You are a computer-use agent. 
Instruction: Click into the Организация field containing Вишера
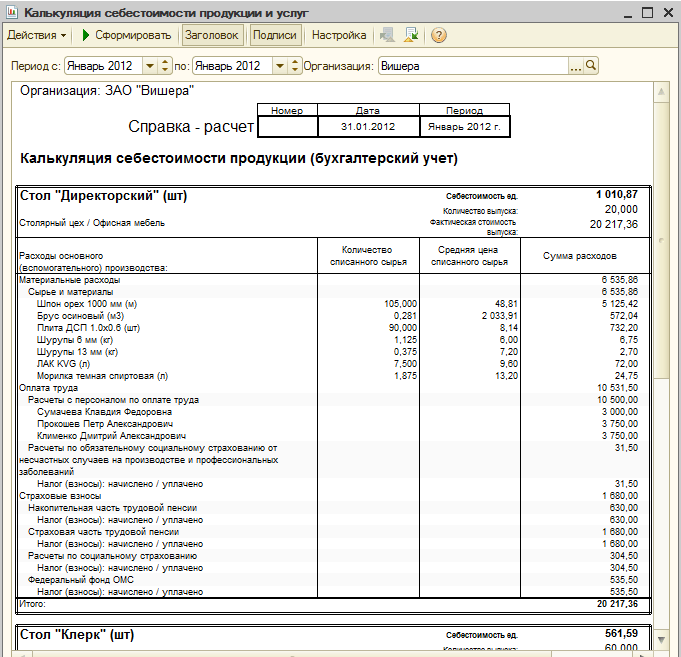point(473,66)
